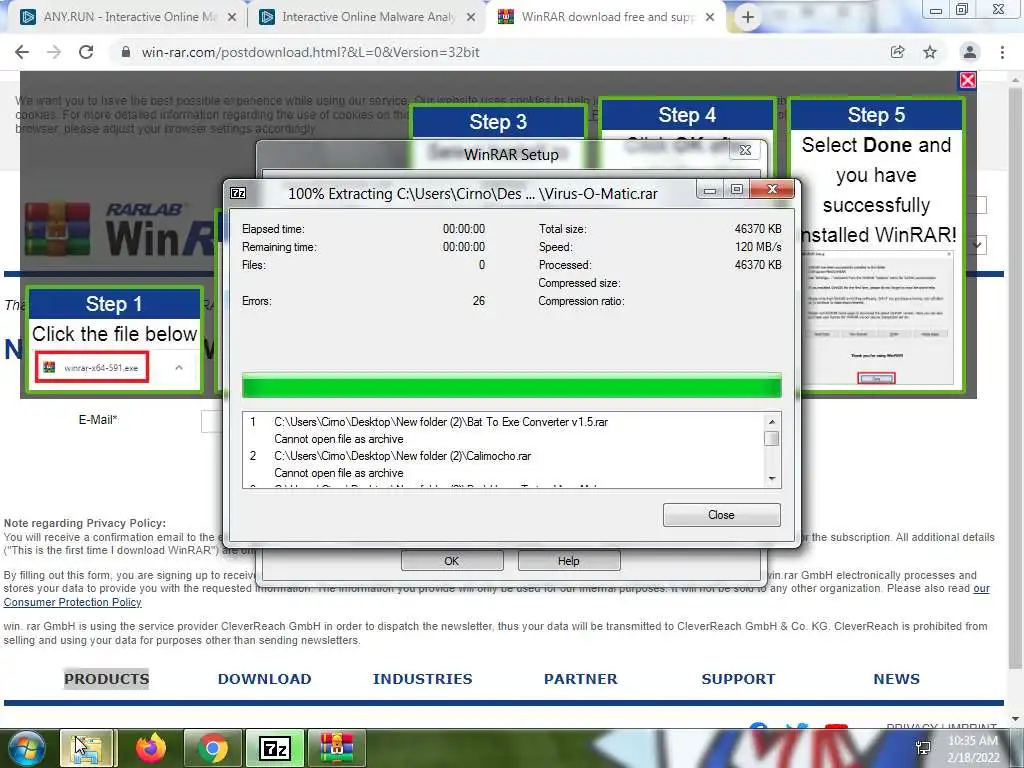Go forward in Chrome browser
1024x768 pixels.
click(54, 52)
